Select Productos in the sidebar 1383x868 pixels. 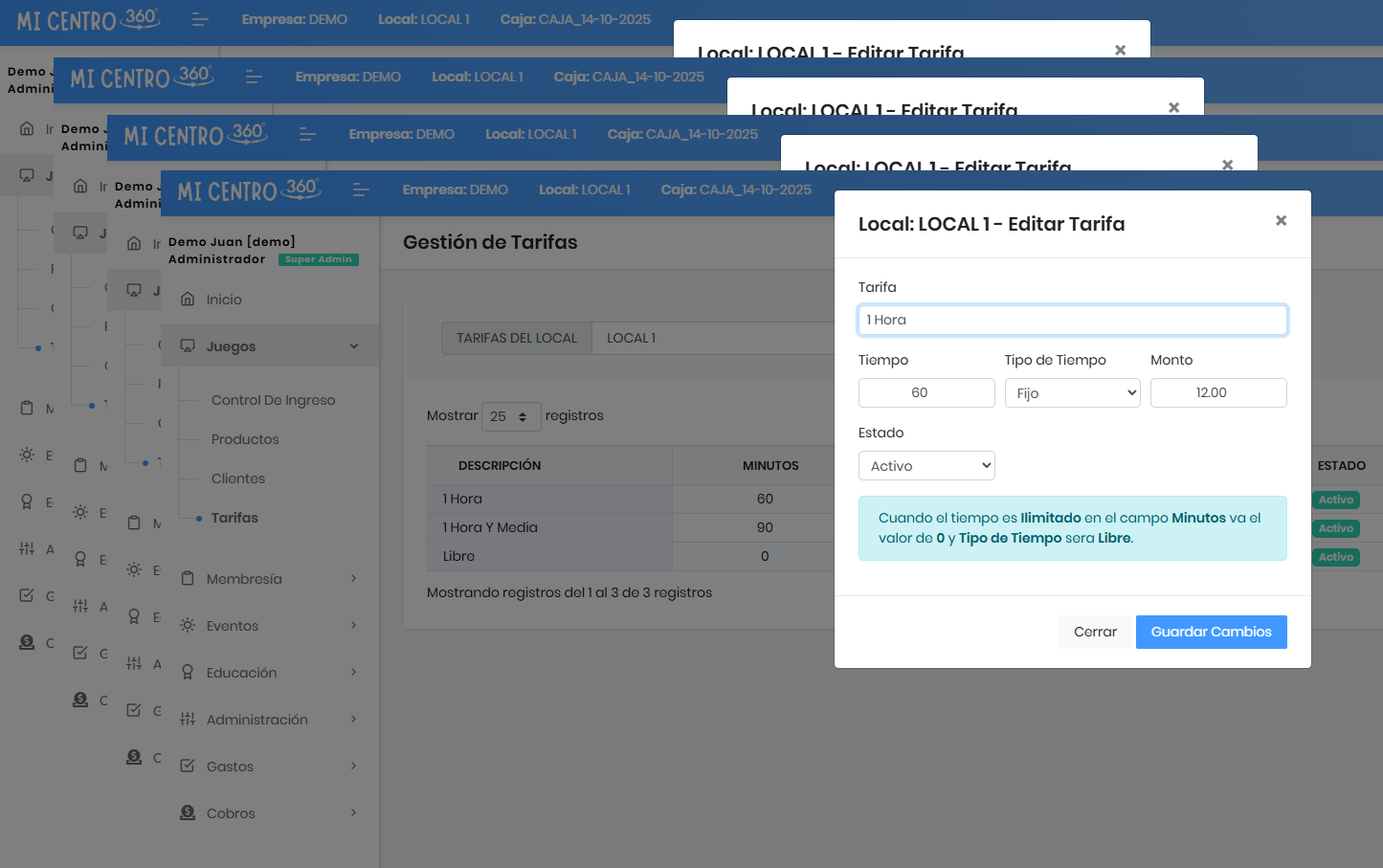click(x=245, y=439)
